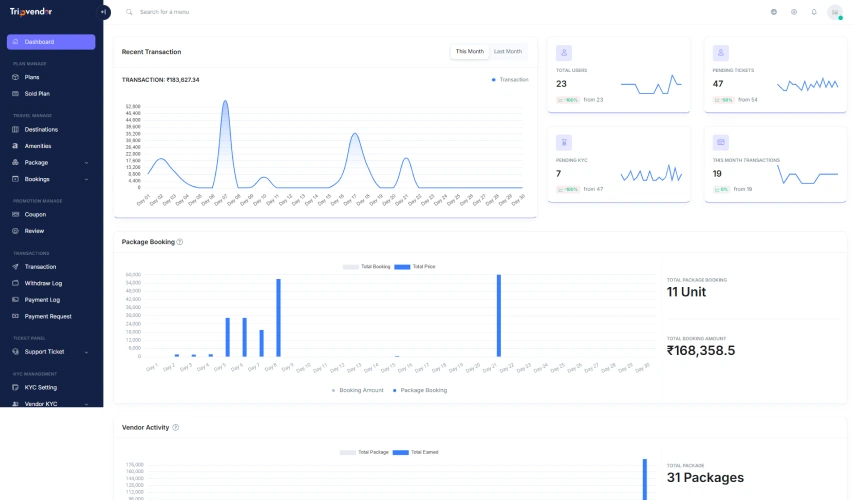Click the Support Ticket icon
The width and height of the screenshot is (854, 500).
pyautogui.click(x=15, y=352)
